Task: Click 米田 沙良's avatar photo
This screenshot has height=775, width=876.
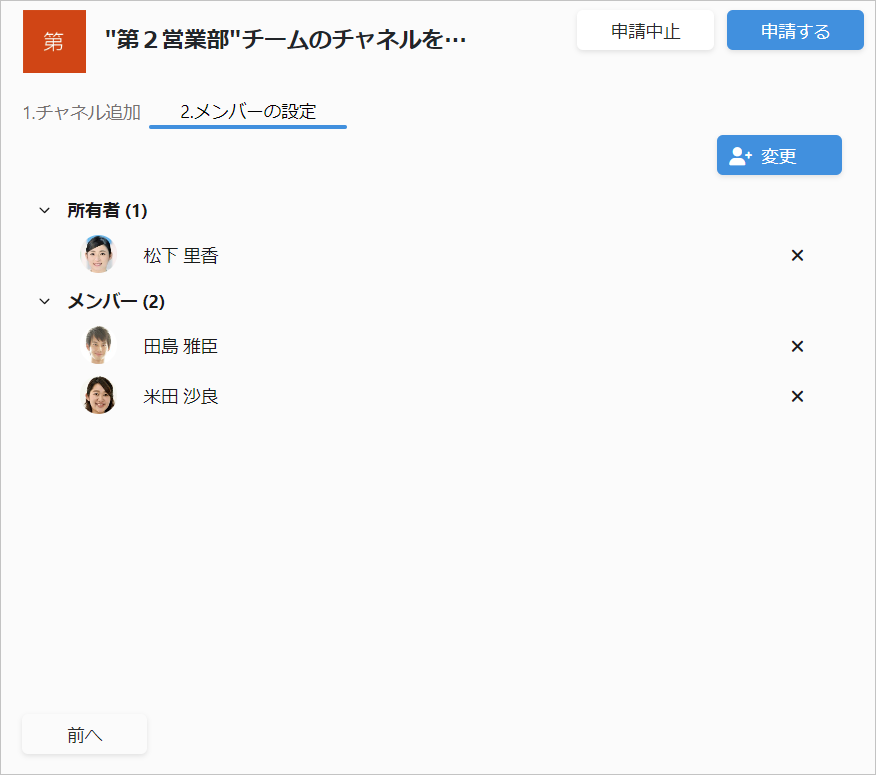Action: click(98, 395)
